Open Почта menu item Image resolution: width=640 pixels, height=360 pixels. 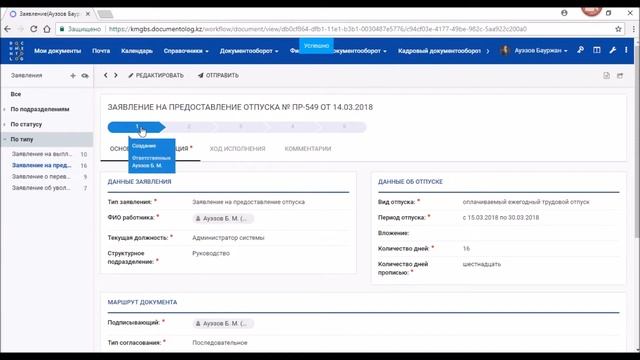pyautogui.click(x=101, y=51)
